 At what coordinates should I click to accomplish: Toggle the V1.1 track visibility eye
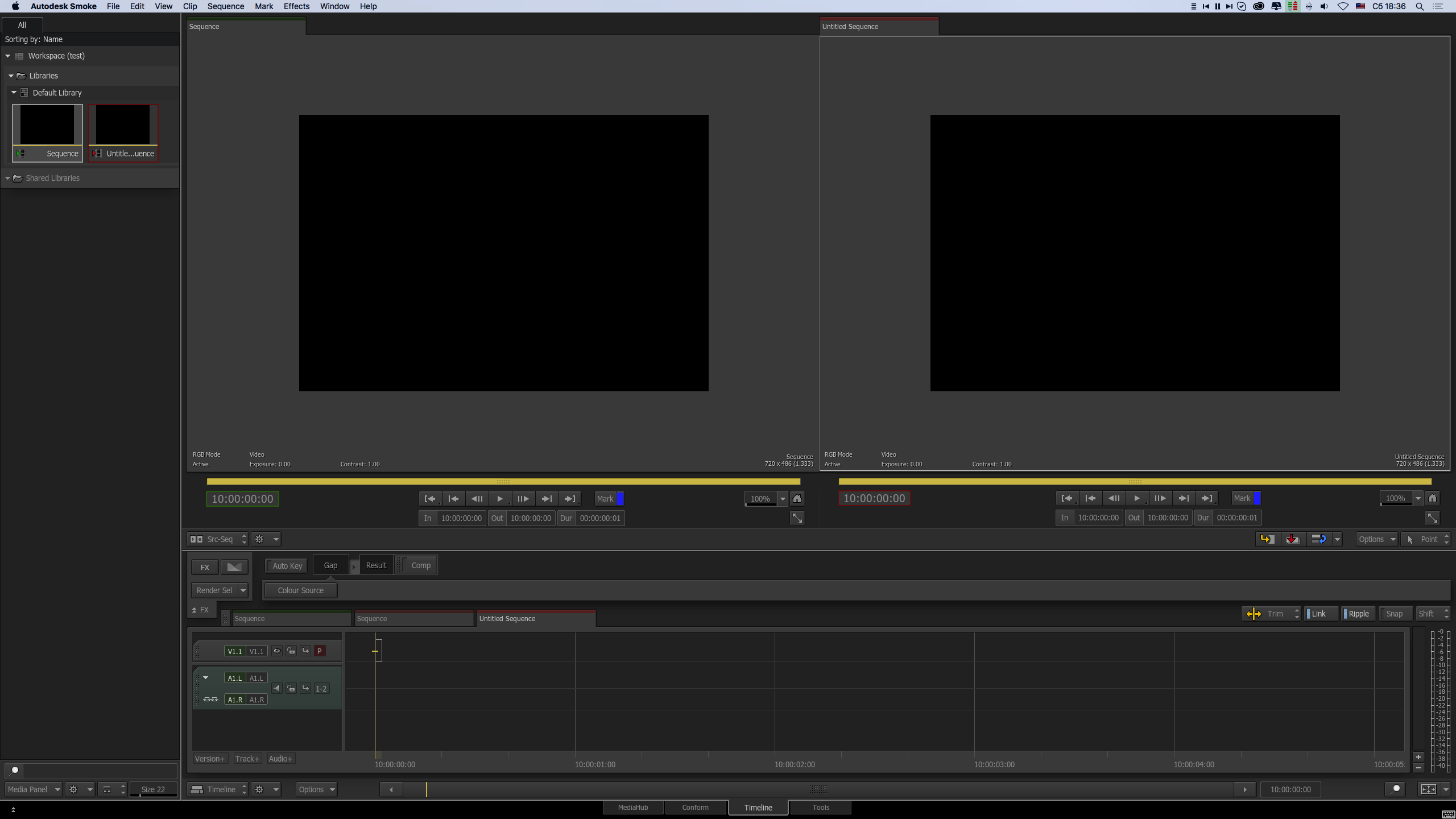[277, 651]
